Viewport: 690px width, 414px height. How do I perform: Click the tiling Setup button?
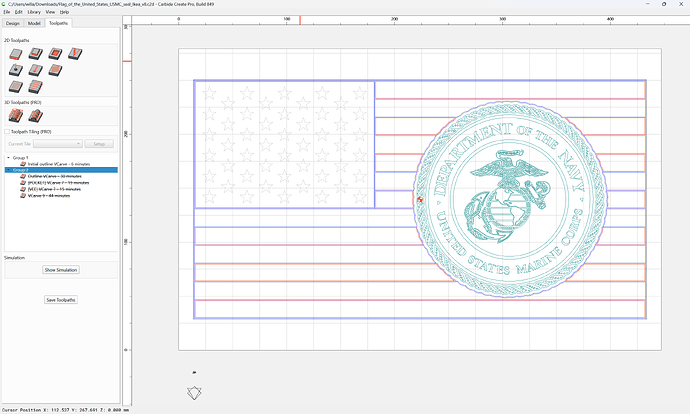click(x=99, y=144)
